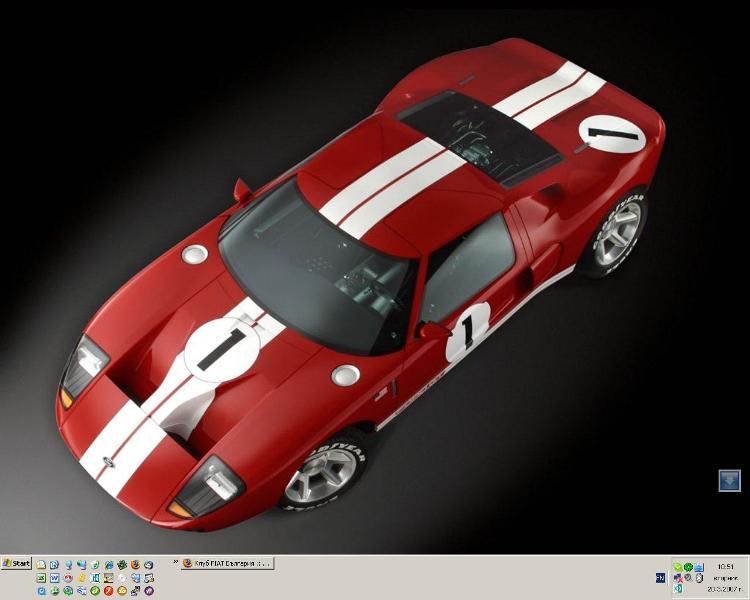Click the network tray icon with red X
The height and width of the screenshot is (600, 750).
677,578
